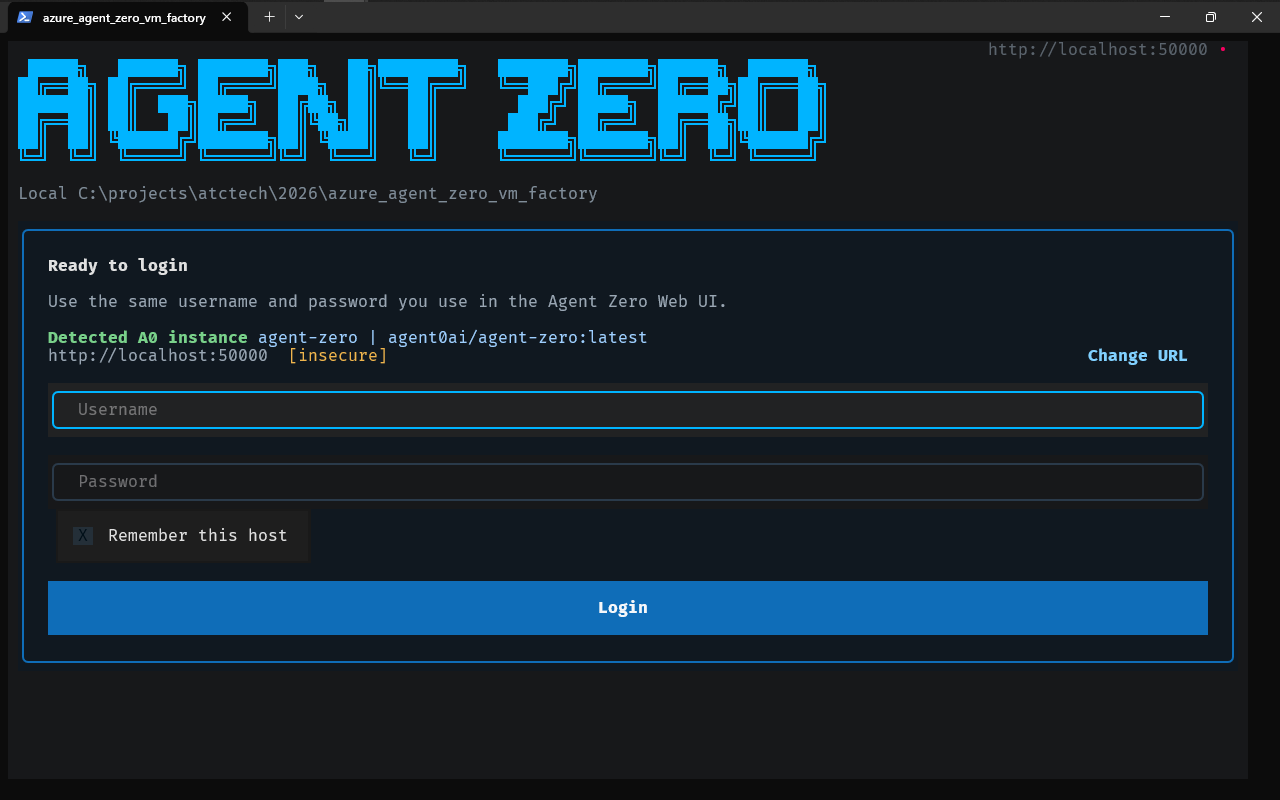Viewport: 1280px width, 800px height.
Task: Close the terminal window
Action: point(1257,17)
